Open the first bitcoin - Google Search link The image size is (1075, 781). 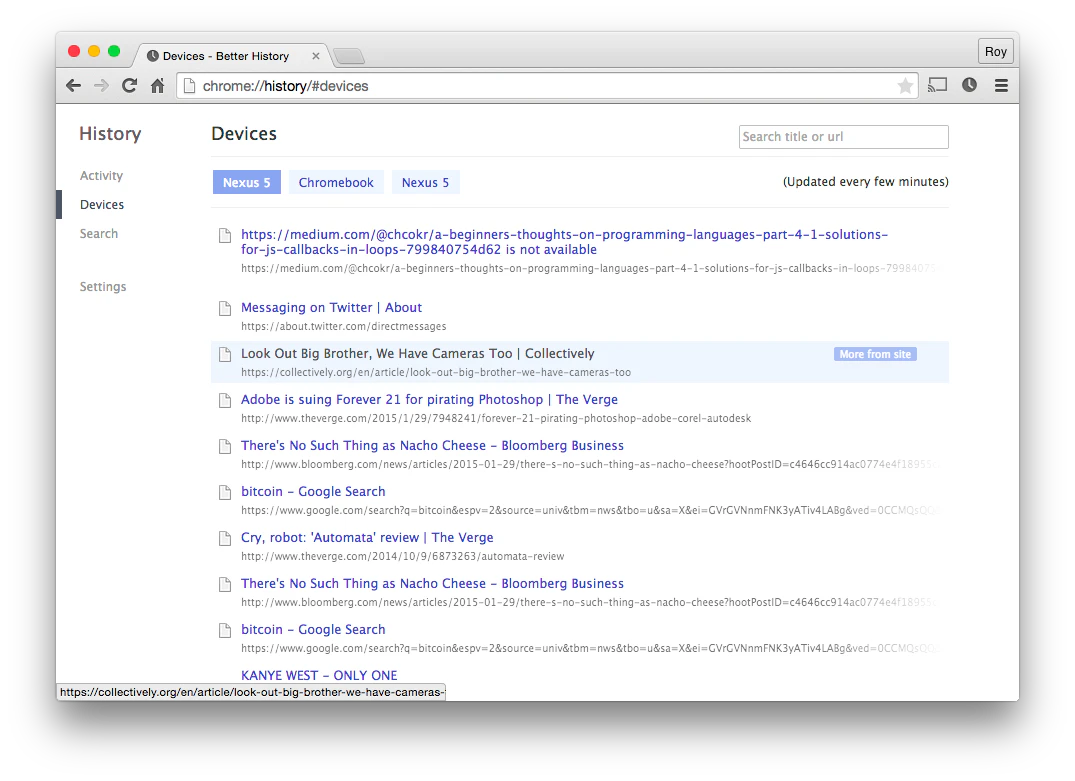(313, 492)
